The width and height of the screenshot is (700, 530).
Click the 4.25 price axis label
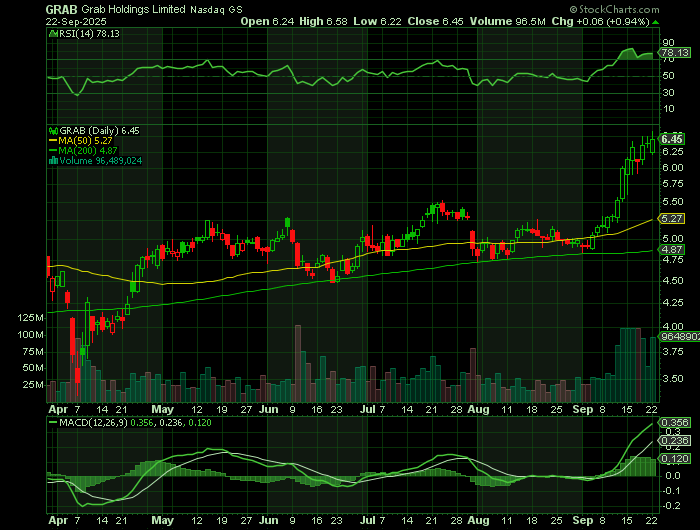pyautogui.click(x=672, y=303)
